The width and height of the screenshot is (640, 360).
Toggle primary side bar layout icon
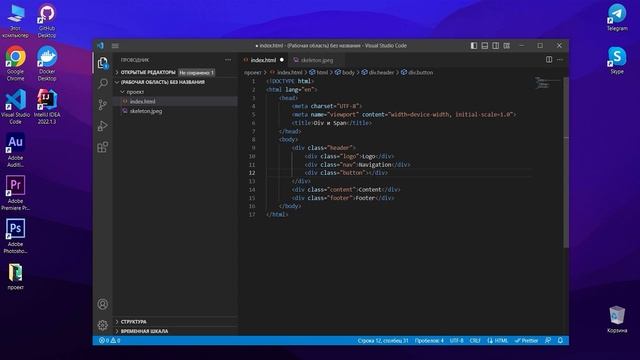tap(474, 46)
